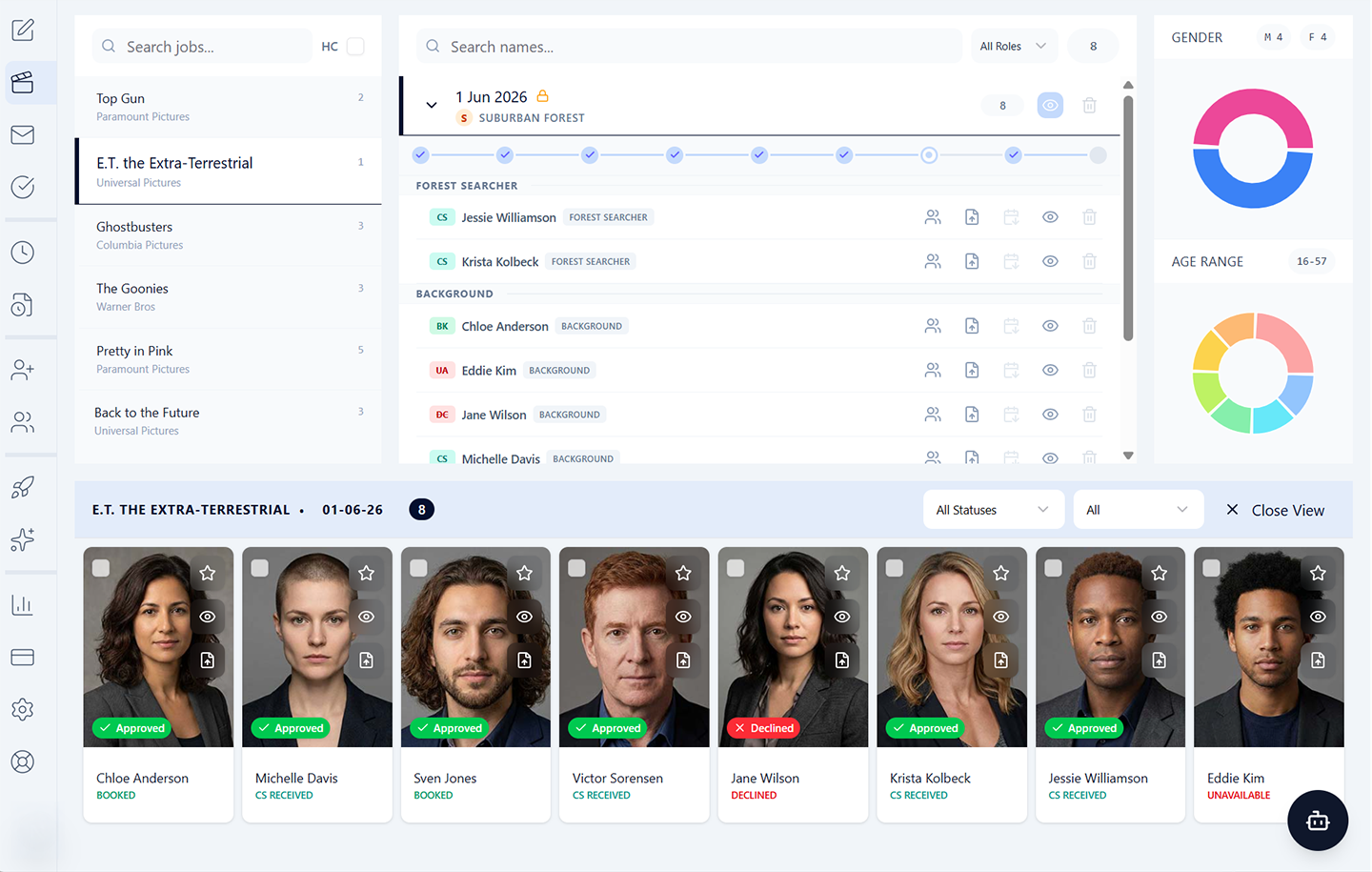Screen dimensions: 1372x872
Task: Open the clapperboard jobs icon in sidebar
Action: [23, 82]
